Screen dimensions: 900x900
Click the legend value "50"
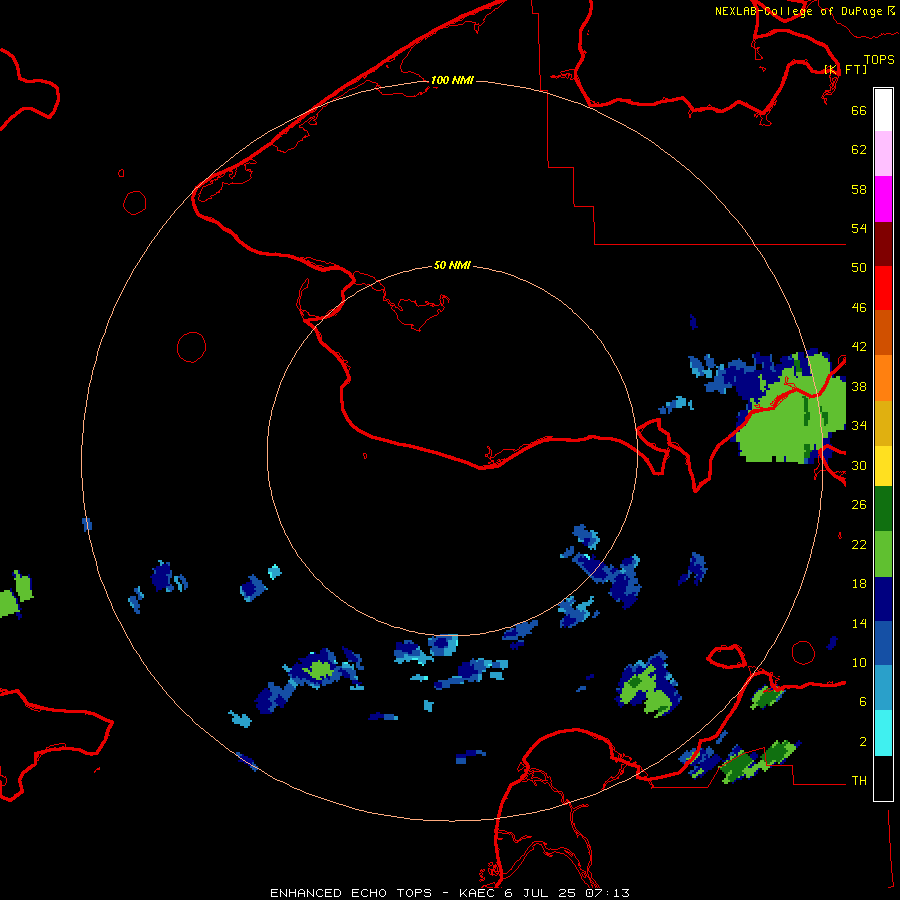tap(859, 268)
